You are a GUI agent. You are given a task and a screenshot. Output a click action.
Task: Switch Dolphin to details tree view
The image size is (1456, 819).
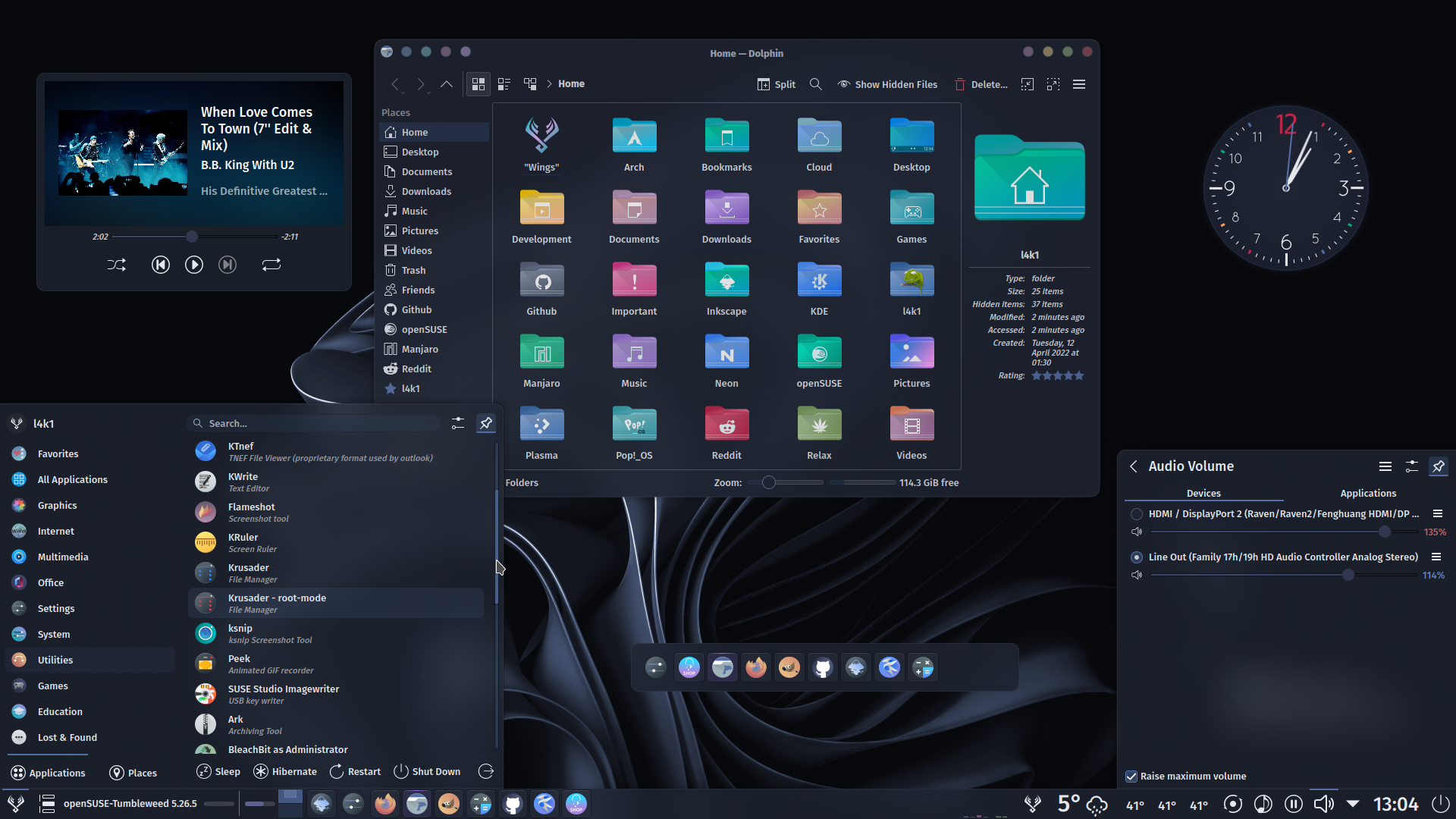pyautogui.click(x=530, y=84)
